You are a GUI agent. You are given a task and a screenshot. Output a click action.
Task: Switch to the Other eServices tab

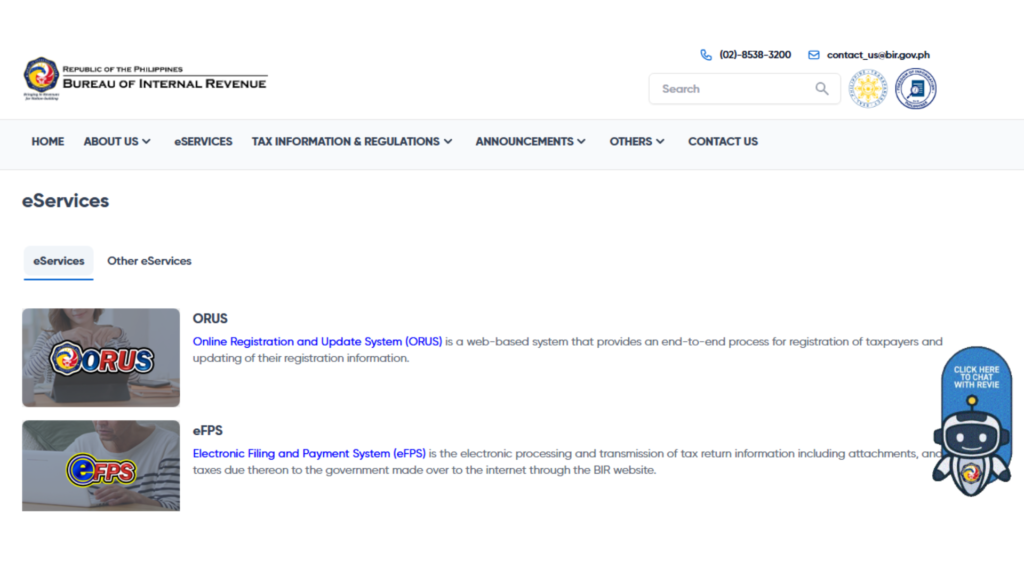[x=150, y=261]
